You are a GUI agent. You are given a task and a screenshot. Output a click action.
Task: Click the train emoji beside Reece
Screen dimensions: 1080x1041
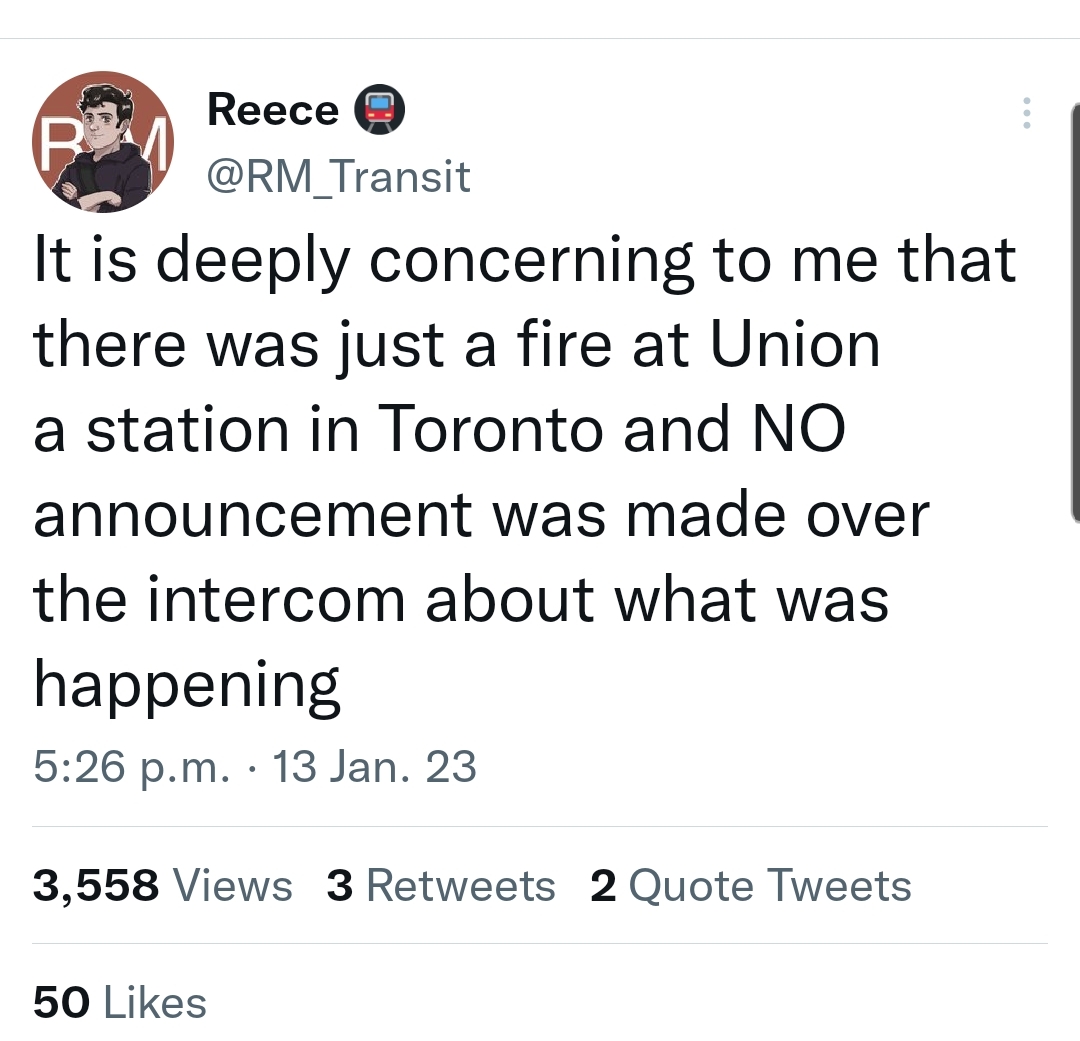coord(380,110)
